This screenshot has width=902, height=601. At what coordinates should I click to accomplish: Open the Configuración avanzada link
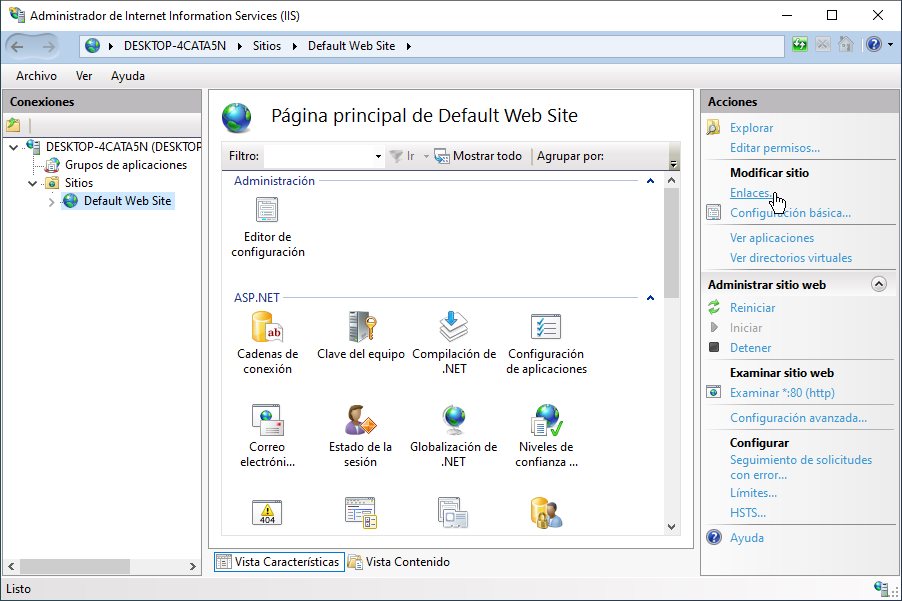tap(798, 418)
